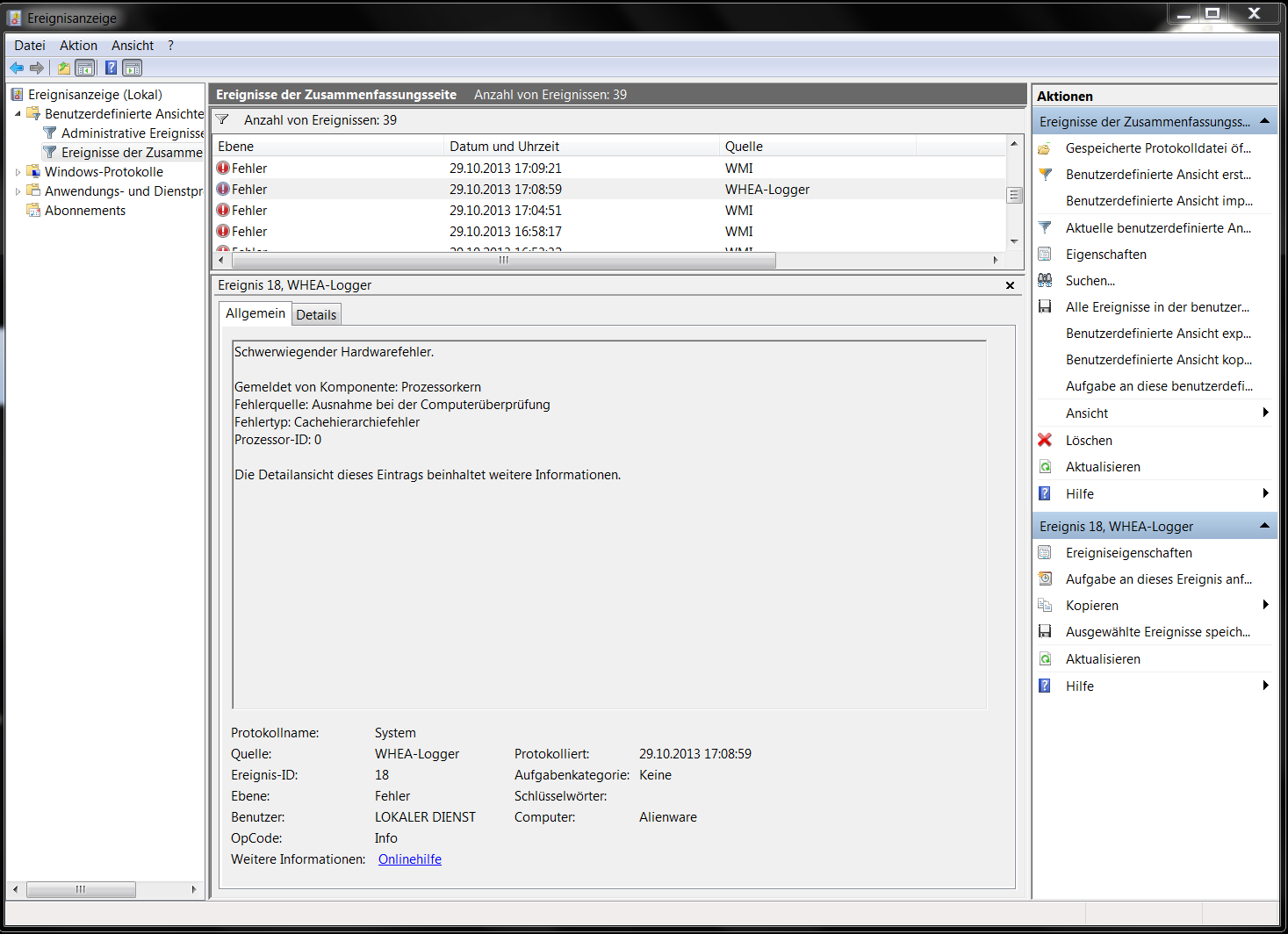
Task: Click the event list vertical scrollbar thumb
Action: (x=1014, y=195)
